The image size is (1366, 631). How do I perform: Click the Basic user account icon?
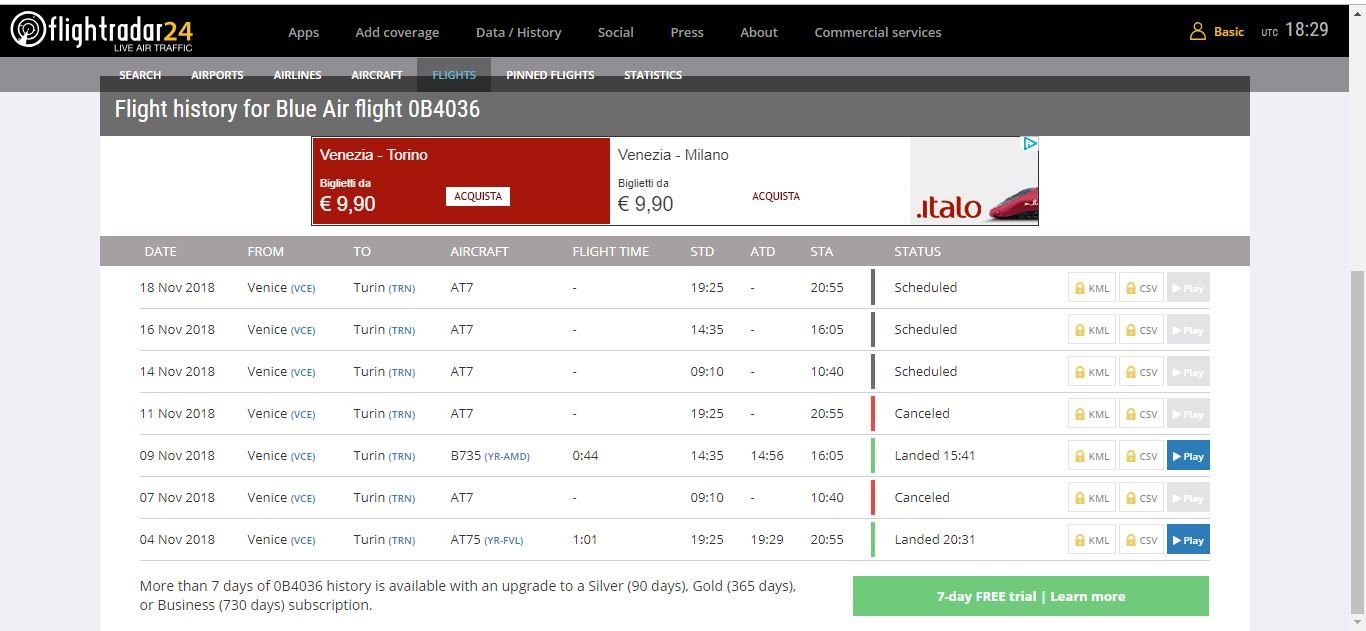tap(1197, 32)
